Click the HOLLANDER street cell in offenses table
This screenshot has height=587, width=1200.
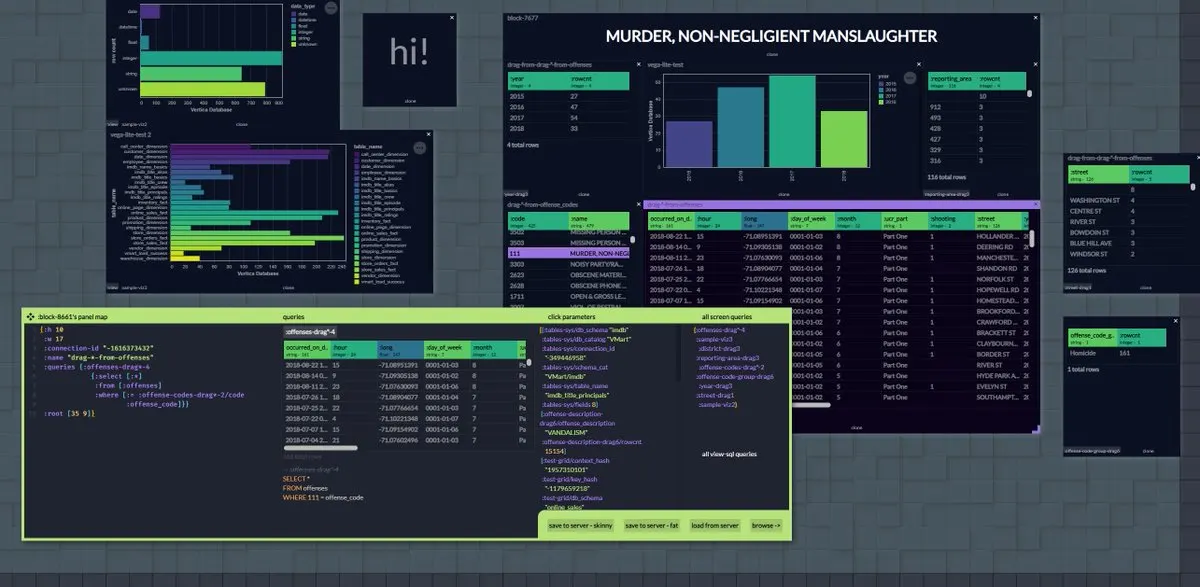(x=999, y=236)
